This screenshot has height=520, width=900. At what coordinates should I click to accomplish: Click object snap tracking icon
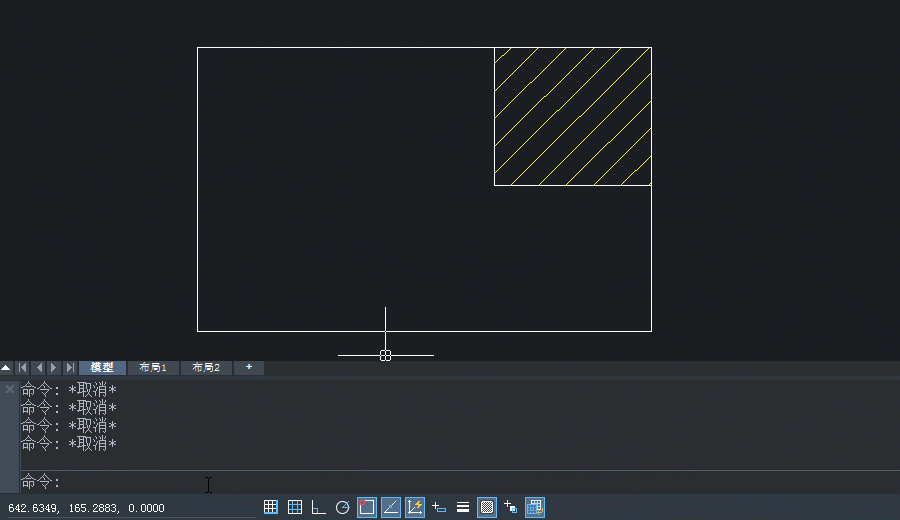pyautogui.click(x=391, y=507)
